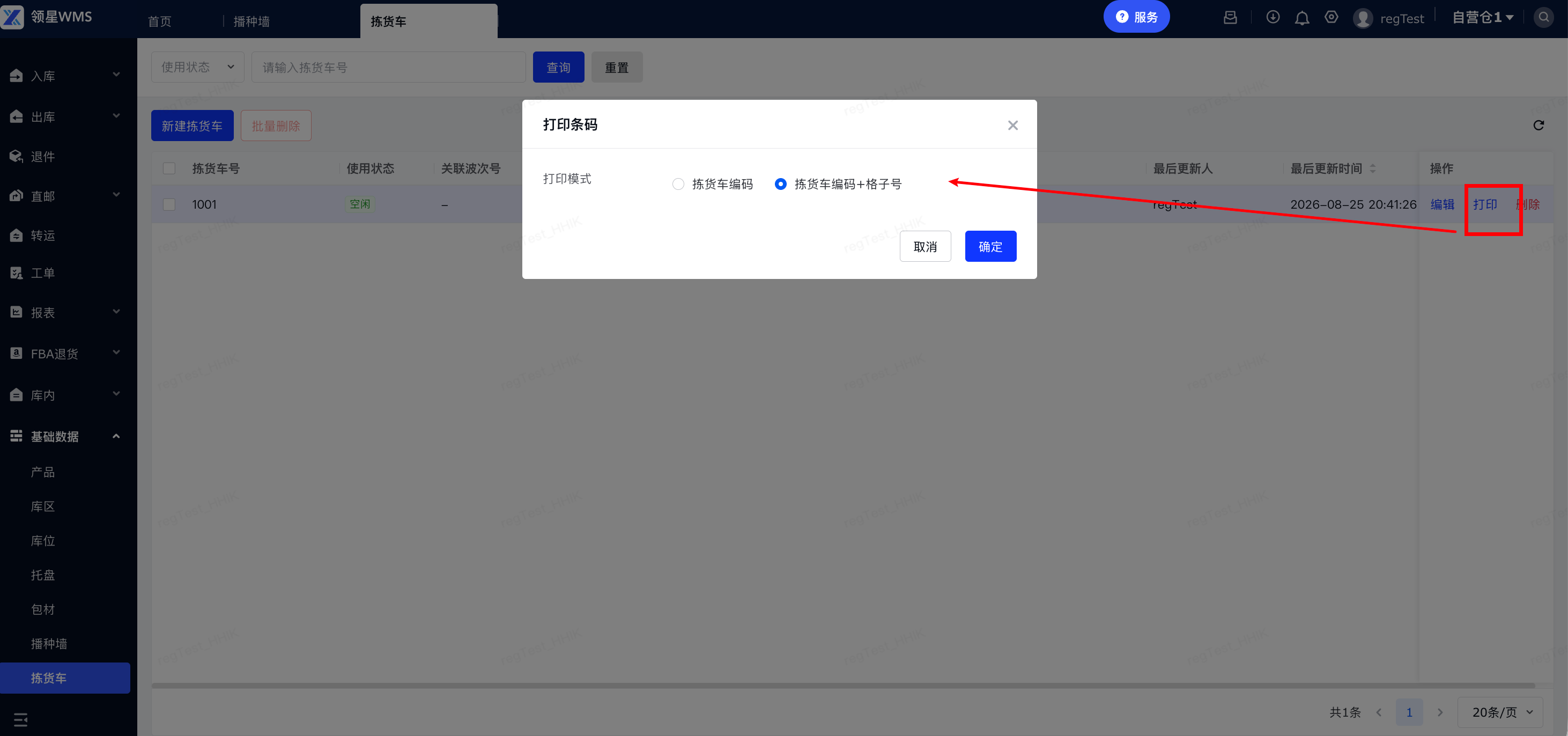The width and height of the screenshot is (1568, 736).
Task: Click the horizontal scrollbar under the table
Action: tap(843, 686)
